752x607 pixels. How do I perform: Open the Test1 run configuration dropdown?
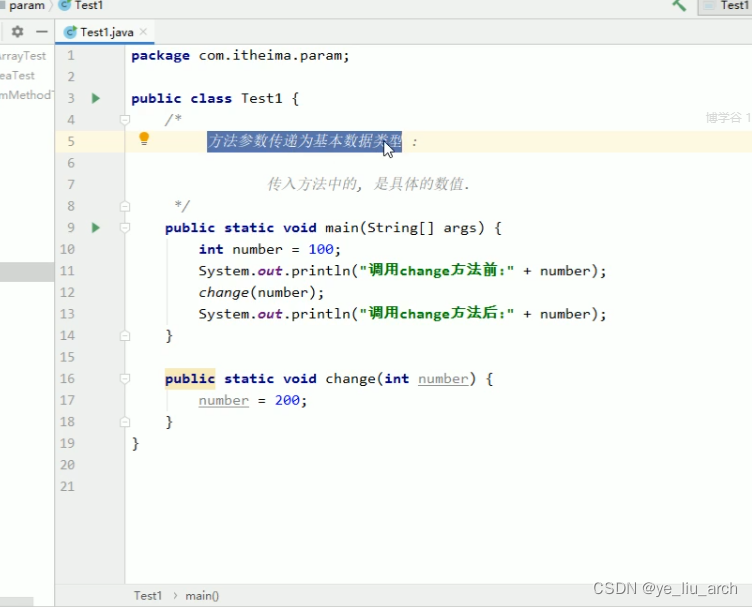[725, 6]
